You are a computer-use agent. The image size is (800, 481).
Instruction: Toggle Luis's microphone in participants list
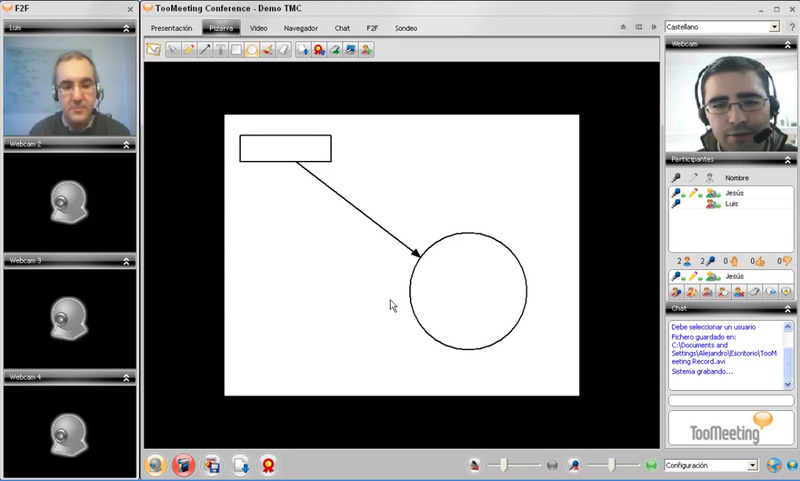click(677, 204)
